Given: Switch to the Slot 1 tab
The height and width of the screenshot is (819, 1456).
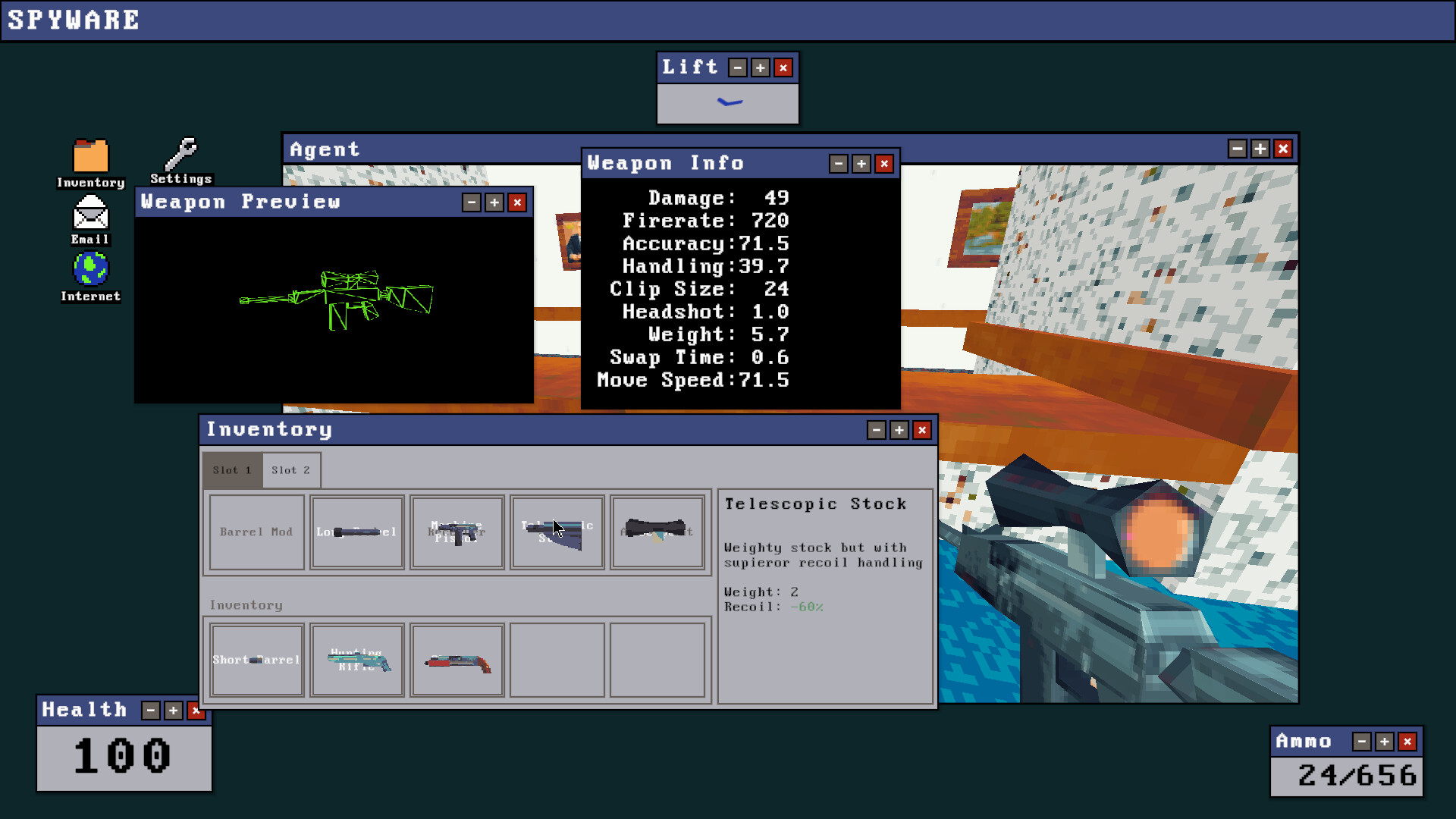Looking at the screenshot, I should 232,469.
